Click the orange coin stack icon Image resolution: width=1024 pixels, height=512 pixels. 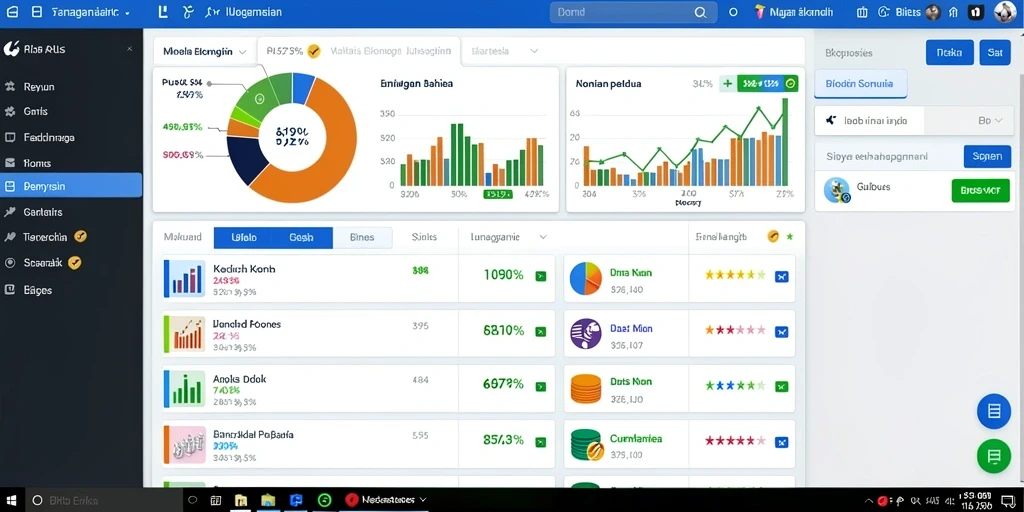[586, 389]
